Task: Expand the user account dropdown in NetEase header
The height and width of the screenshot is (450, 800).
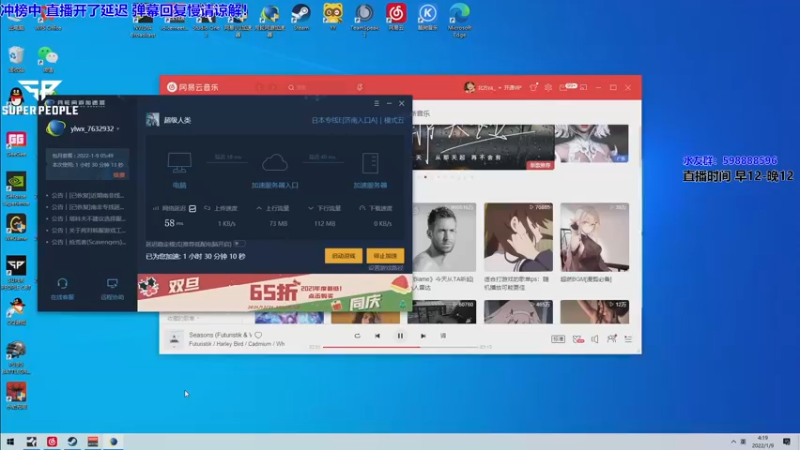Action: (499, 88)
